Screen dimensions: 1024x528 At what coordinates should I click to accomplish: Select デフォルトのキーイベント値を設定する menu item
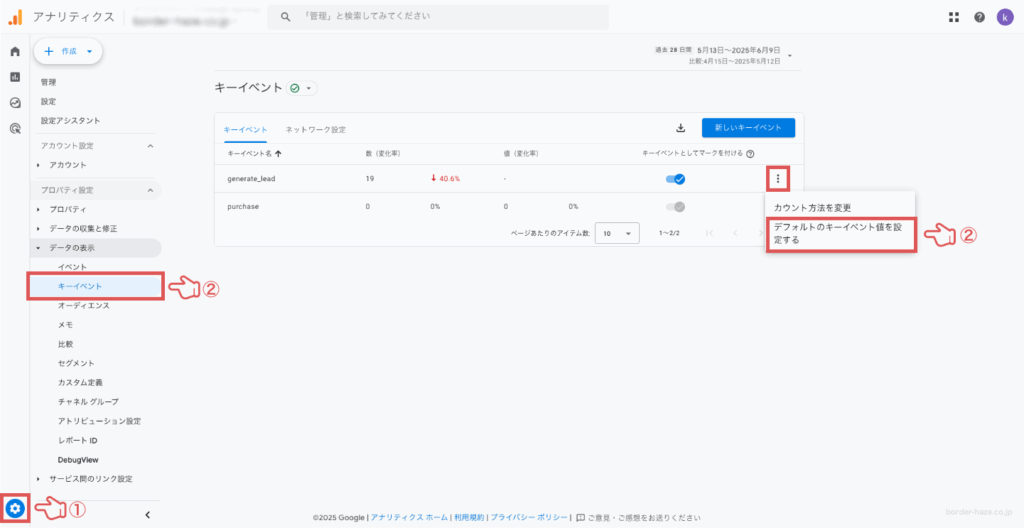[841, 235]
